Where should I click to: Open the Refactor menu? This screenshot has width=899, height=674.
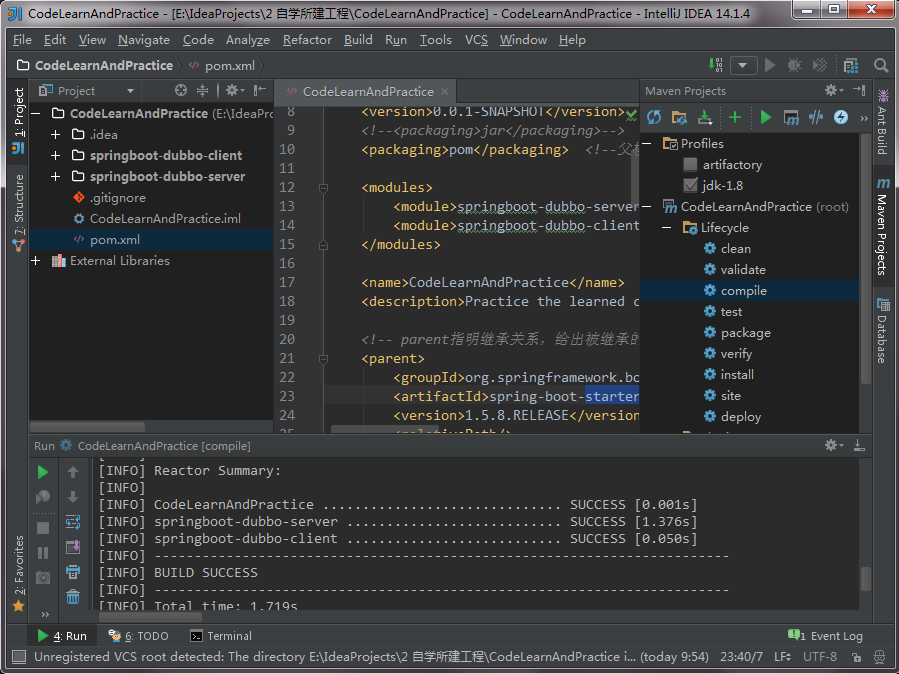[307, 40]
